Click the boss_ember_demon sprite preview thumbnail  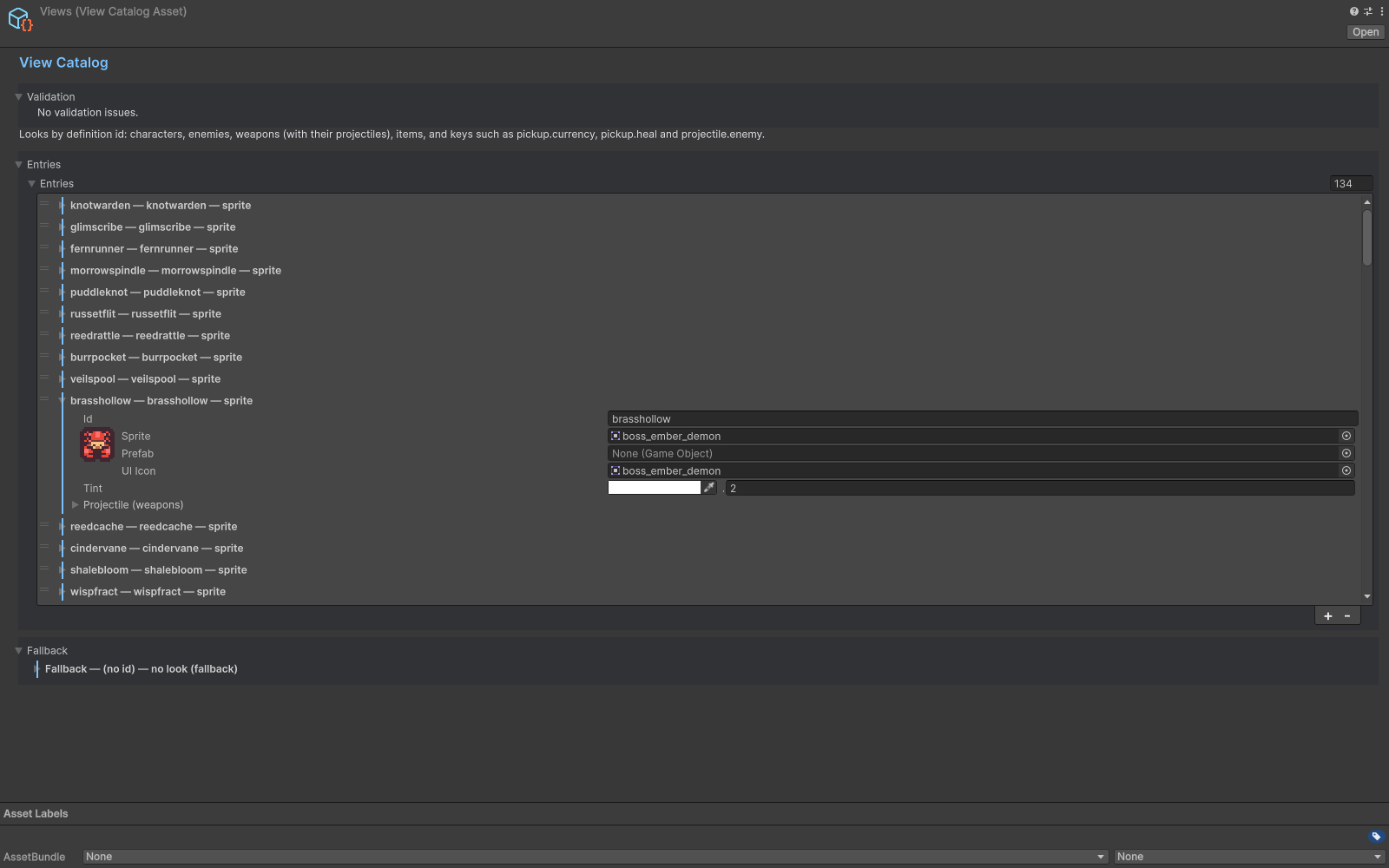pos(97,444)
